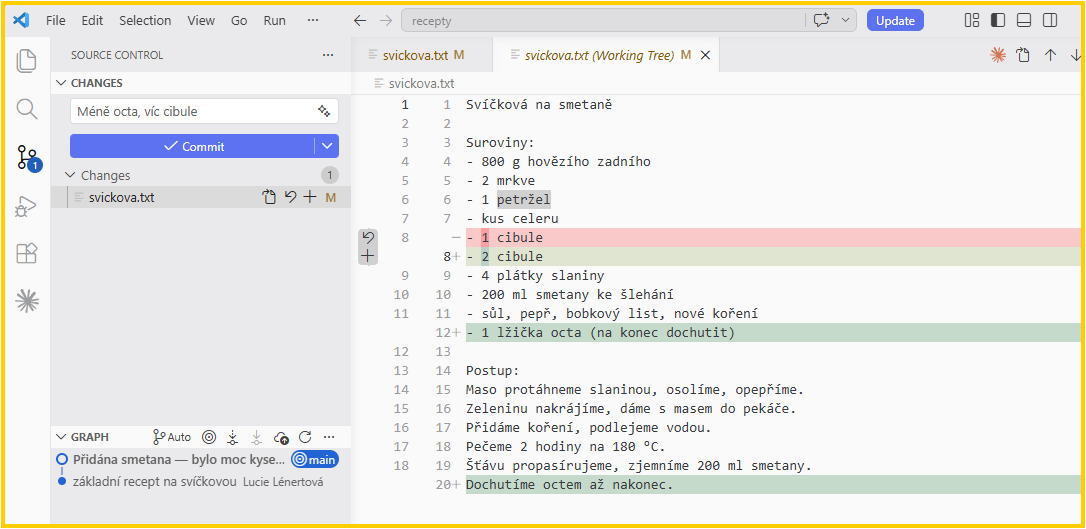Screen dimensions: 1086x529
Task: Open the Run menu
Action: click(274, 21)
